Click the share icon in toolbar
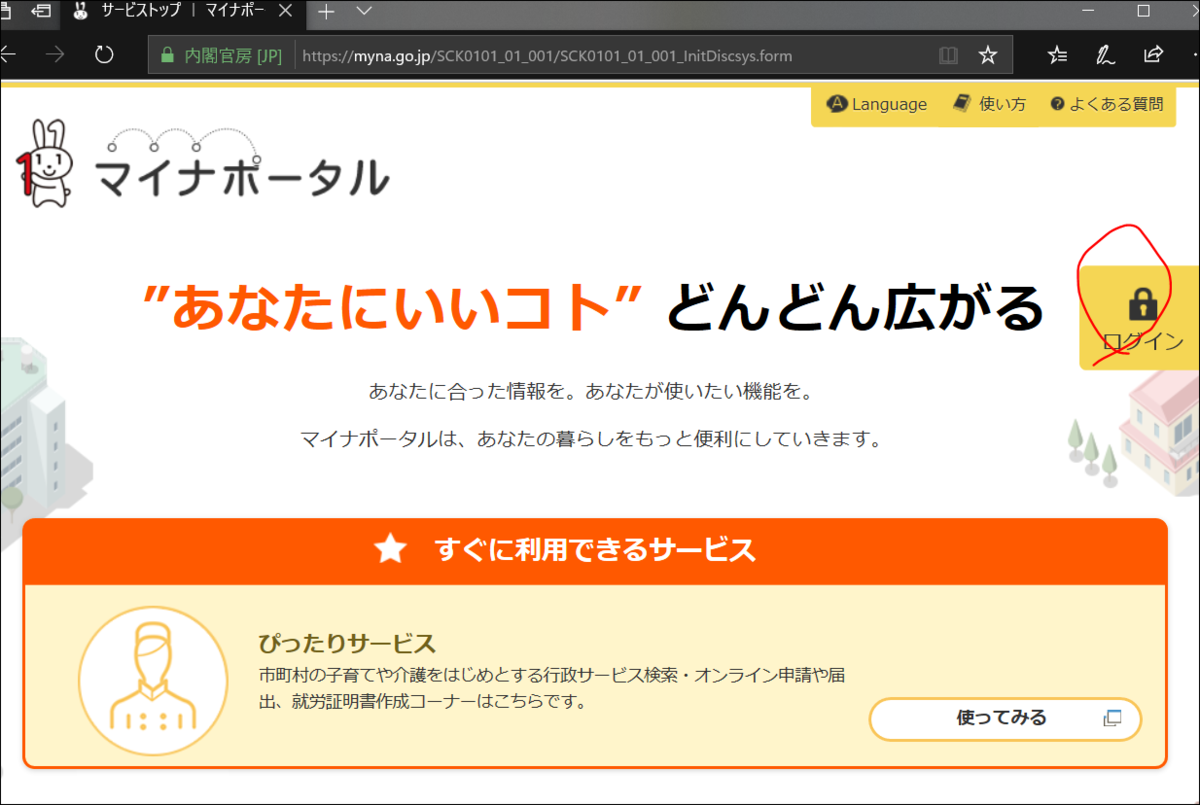The width and height of the screenshot is (1200, 805). 1152,55
